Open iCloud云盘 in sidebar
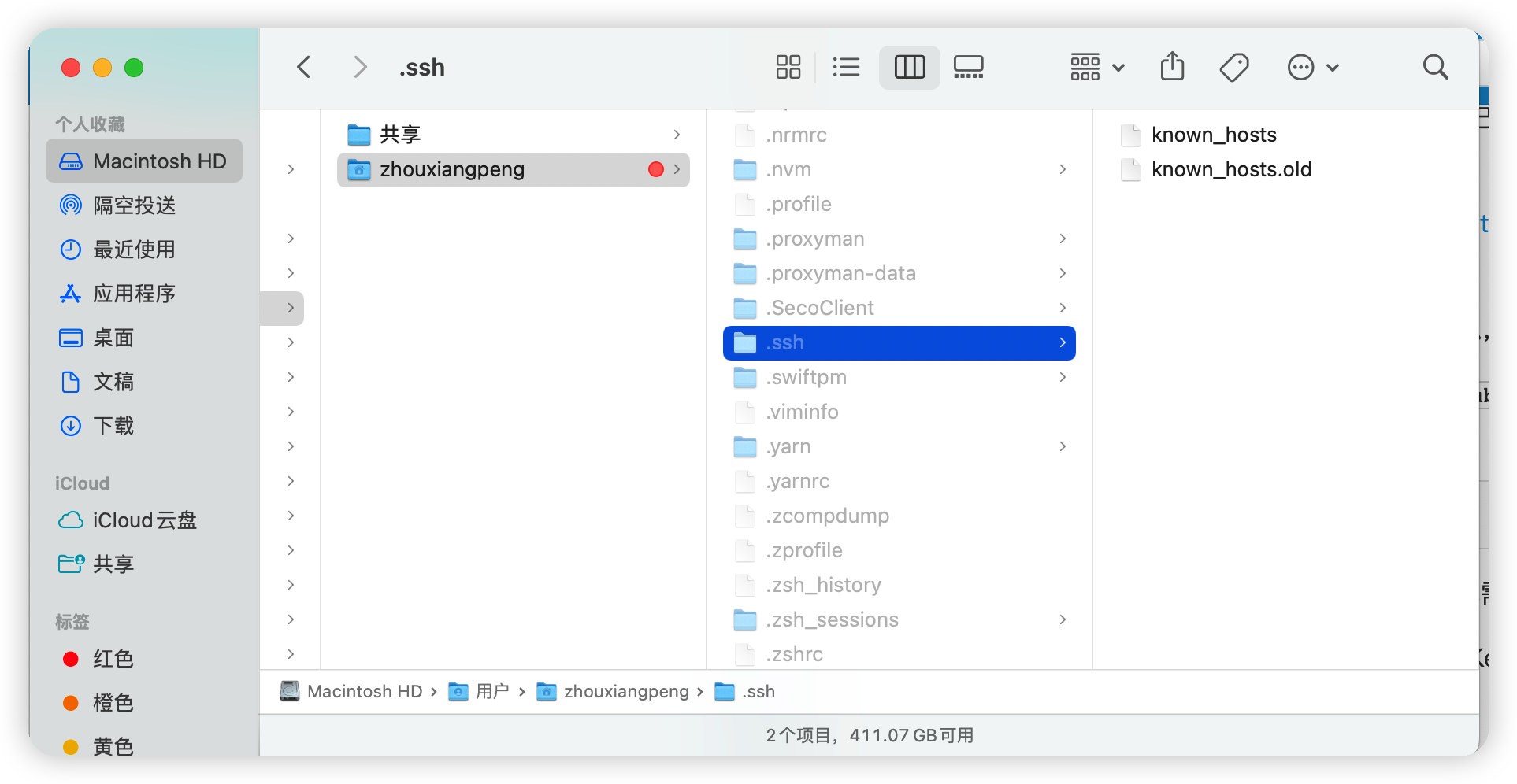 (x=144, y=520)
